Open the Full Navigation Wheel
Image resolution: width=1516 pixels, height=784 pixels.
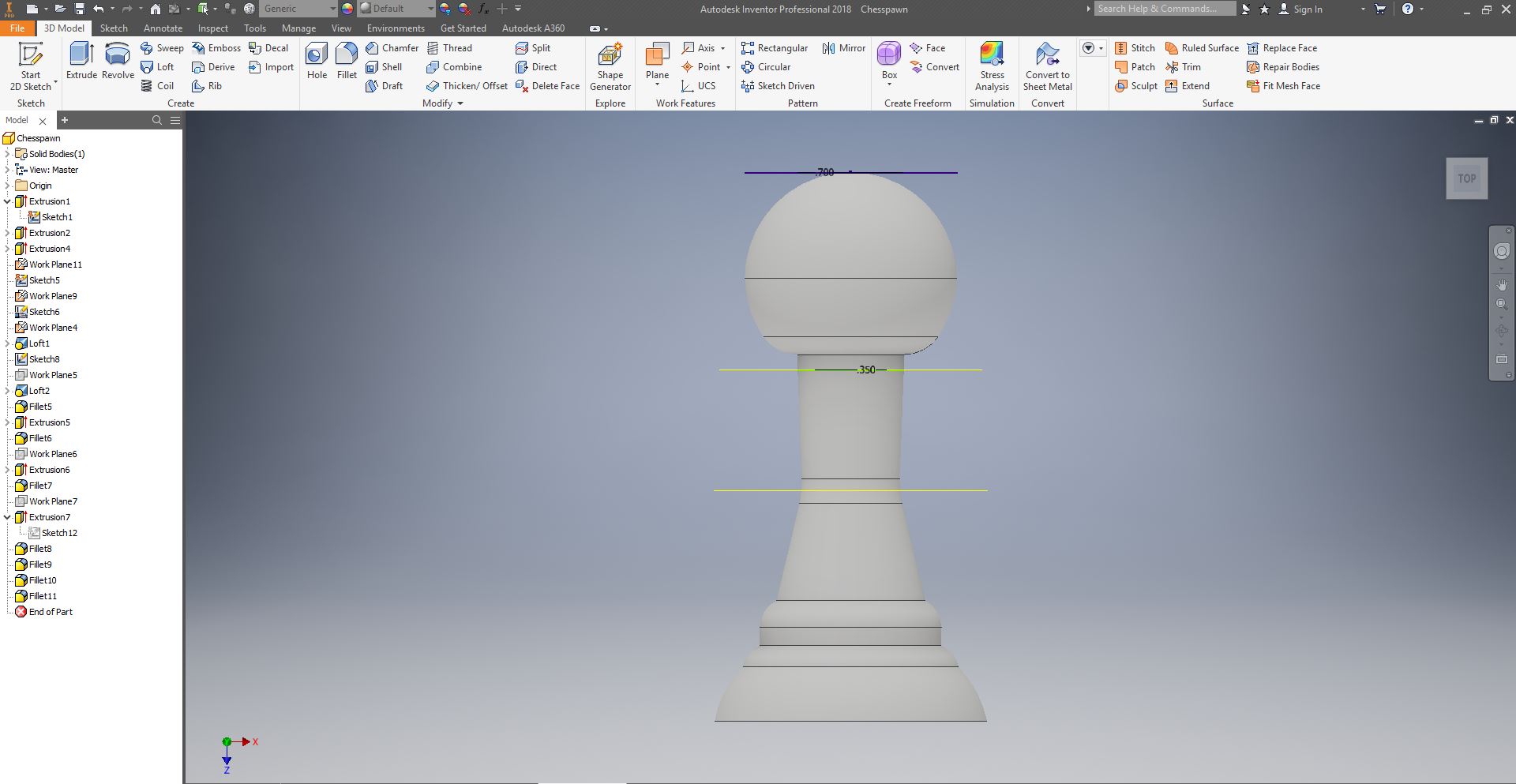pyautogui.click(x=1501, y=251)
